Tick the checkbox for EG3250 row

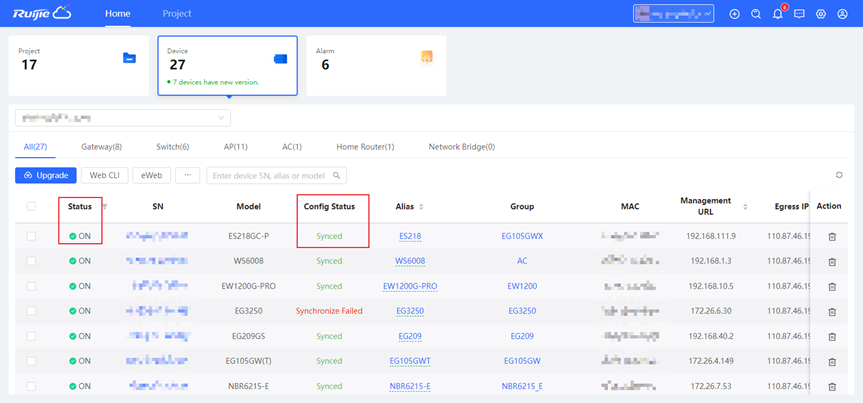[x=31, y=311]
